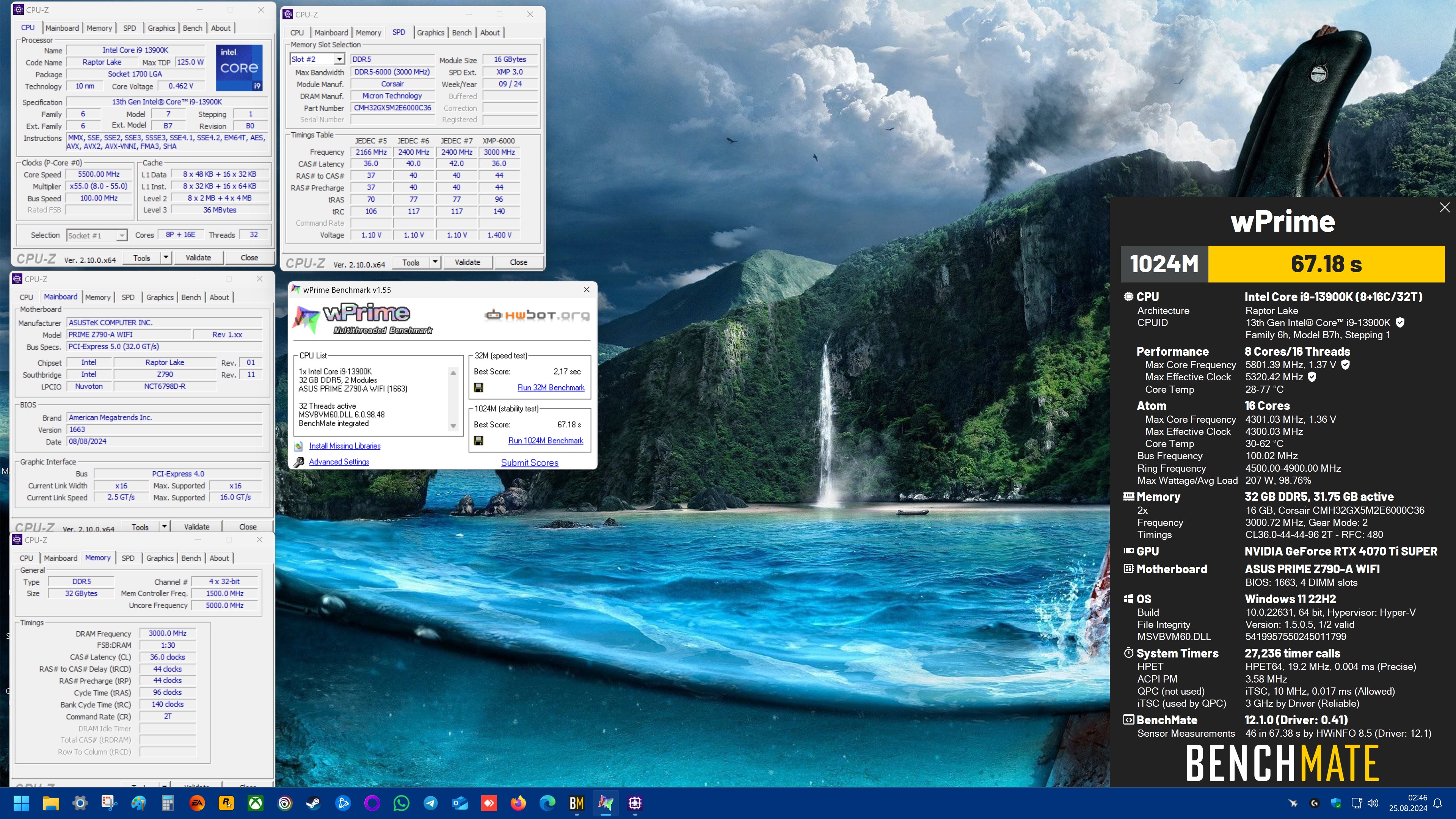This screenshot has width=1456, height=819.
Task: Click the CPU List scrollbar up arrow in wPrime
Action: 453,372
